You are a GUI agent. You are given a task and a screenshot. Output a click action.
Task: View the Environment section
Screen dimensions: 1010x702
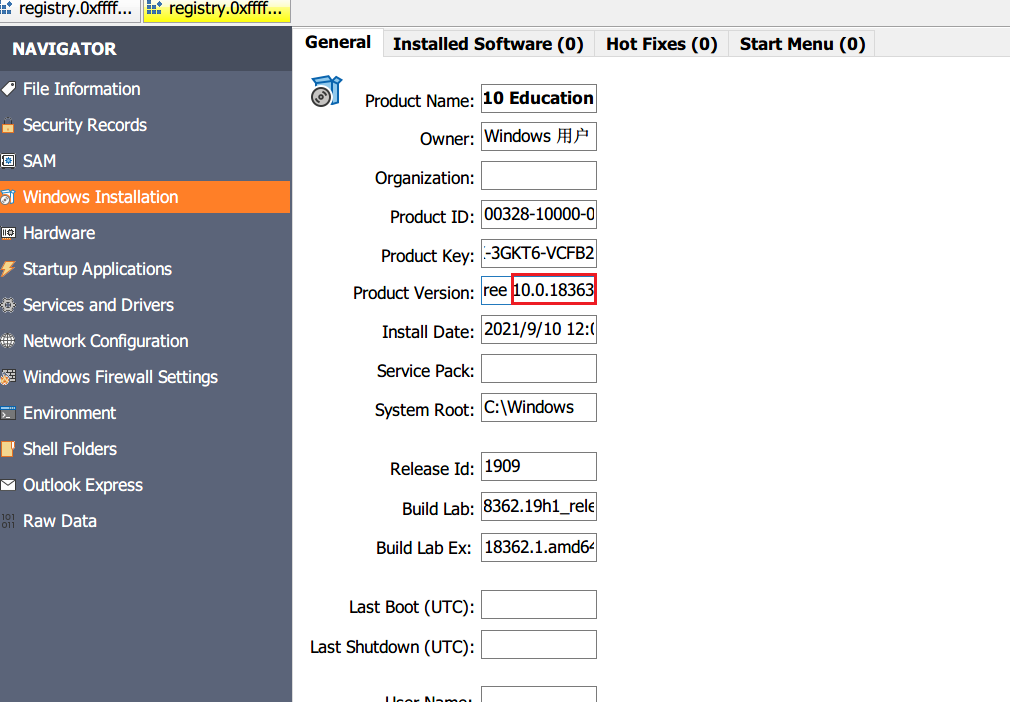146,413
